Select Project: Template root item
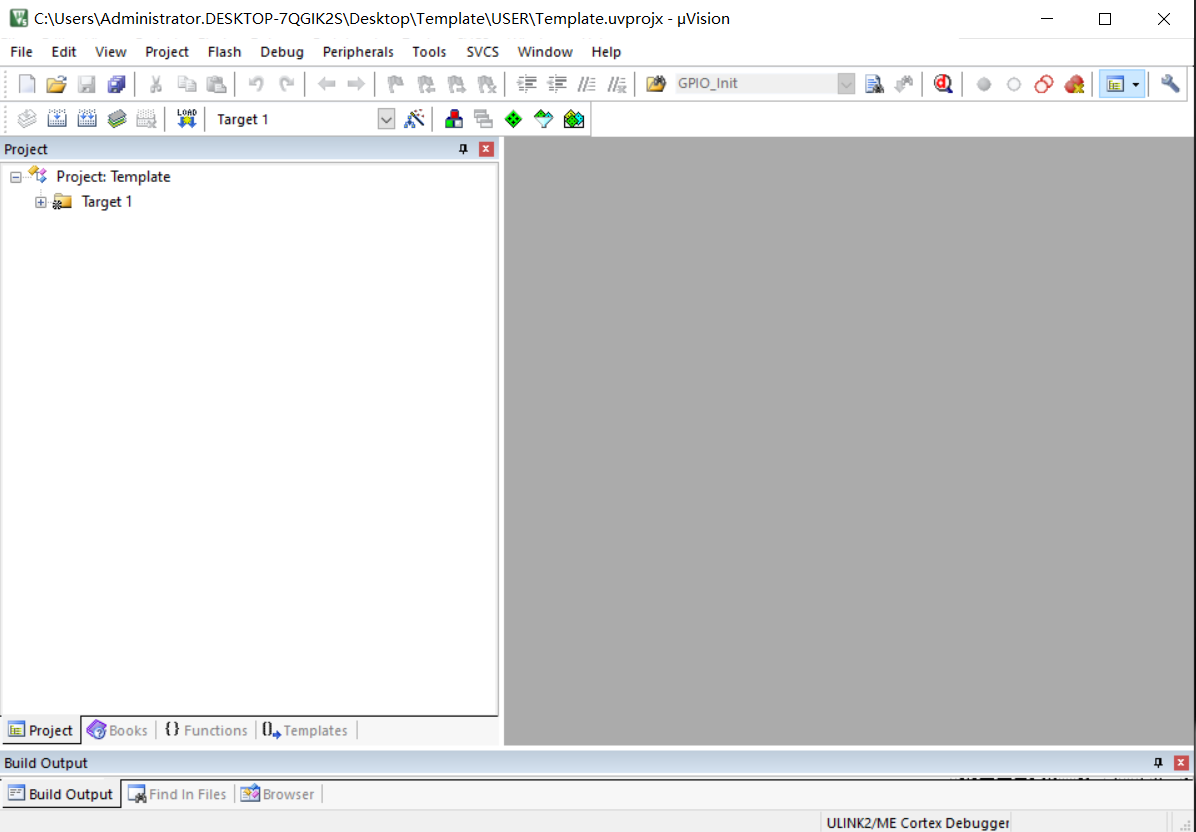 tap(113, 177)
